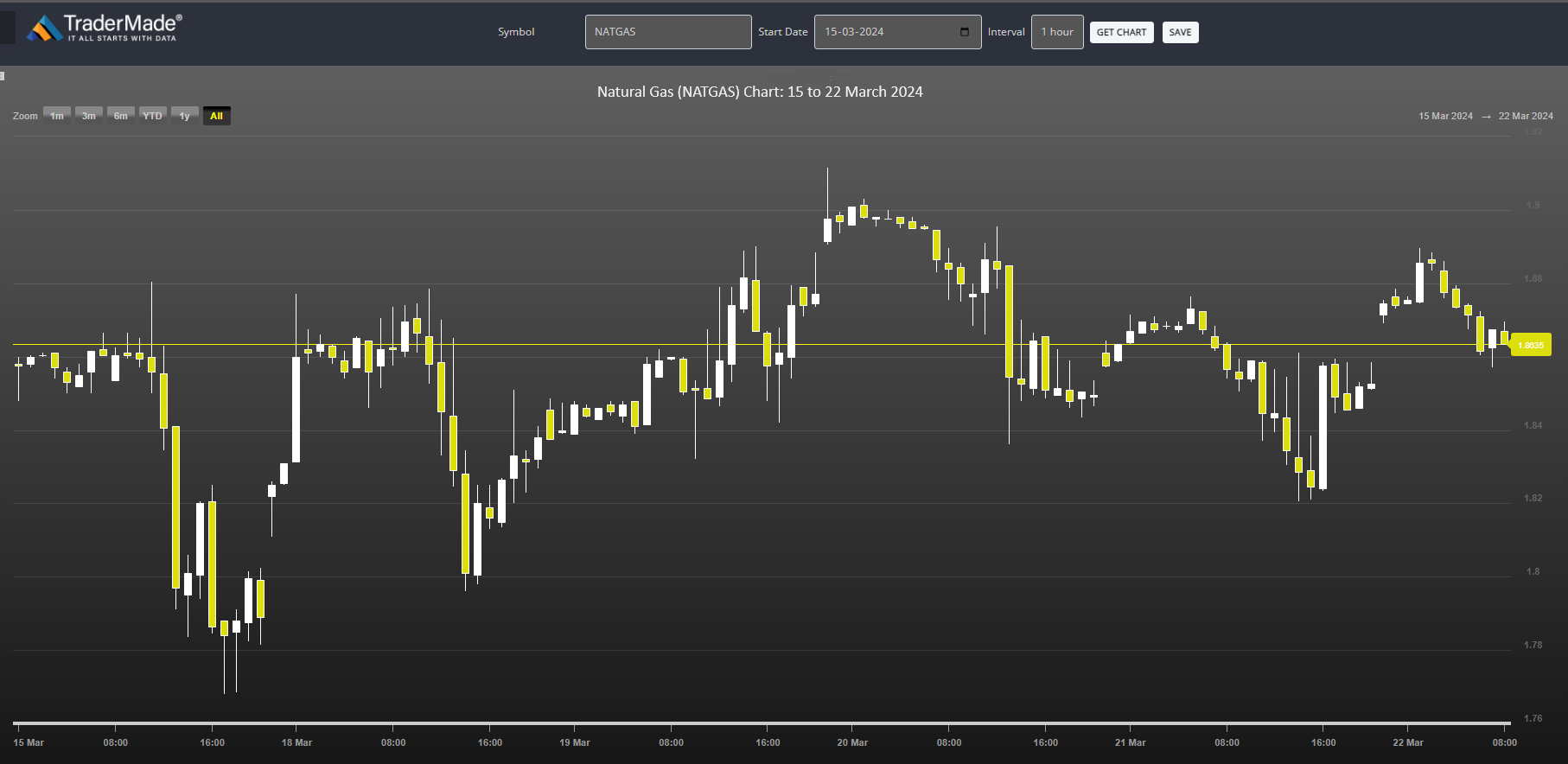The image size is (1568, 764).
Task: Click the 1.76 y-axis price label
Action: click(x=1533, y=718)
